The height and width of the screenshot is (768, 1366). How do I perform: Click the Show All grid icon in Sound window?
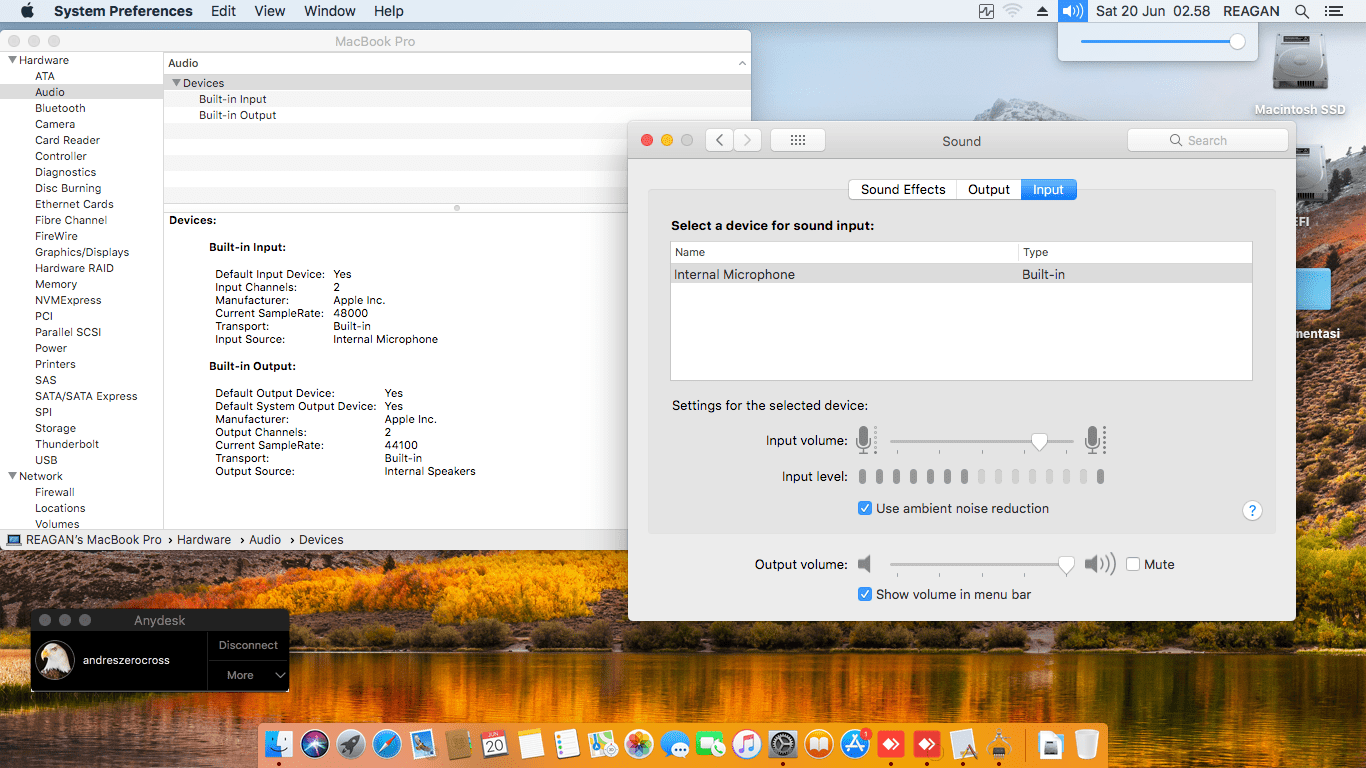click(x=797, y=141)
